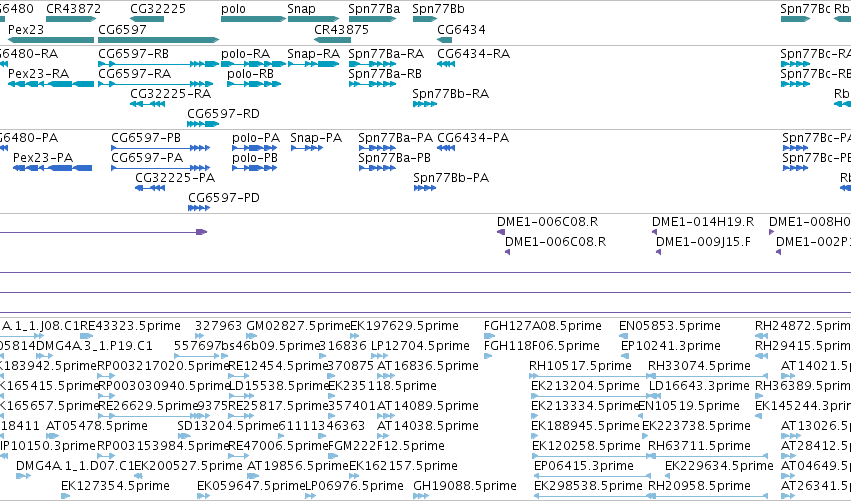The image size is (851, 501).
Task: Select the DME1-009J15.F label
Action: tap(703, 242)
